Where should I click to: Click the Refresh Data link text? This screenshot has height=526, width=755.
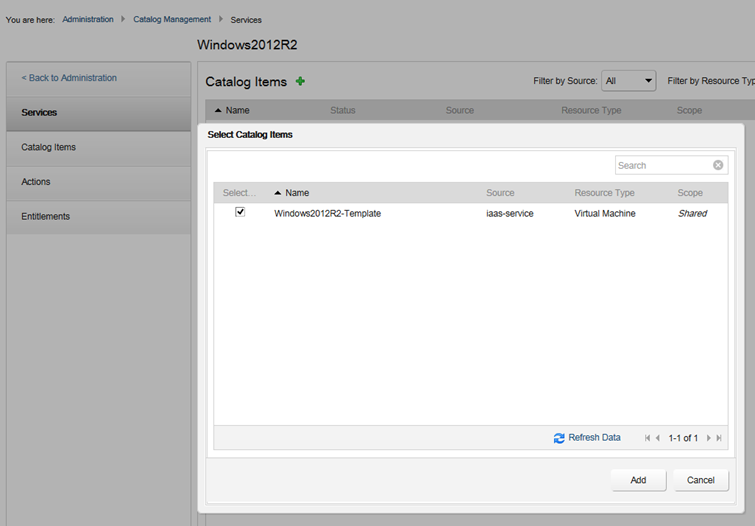click(x=594, y=437)
